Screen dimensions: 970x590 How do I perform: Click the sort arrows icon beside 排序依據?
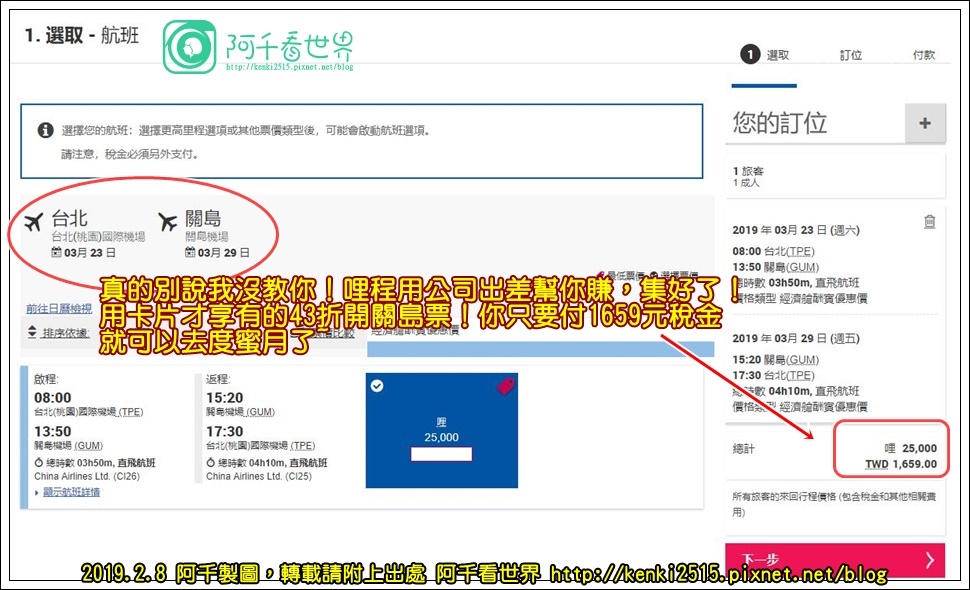[x=32, y=332]
